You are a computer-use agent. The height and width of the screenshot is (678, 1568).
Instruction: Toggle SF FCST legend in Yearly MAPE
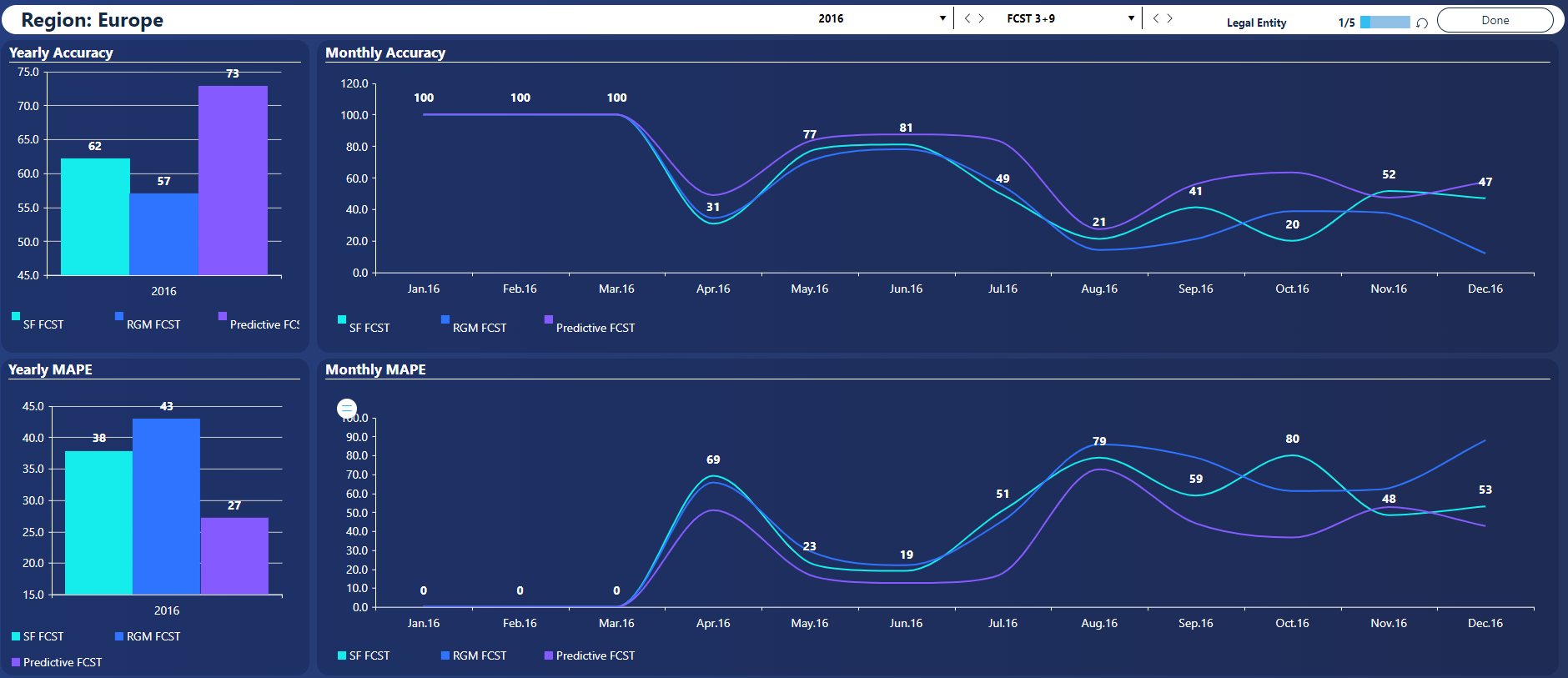[x=38, y=636]
